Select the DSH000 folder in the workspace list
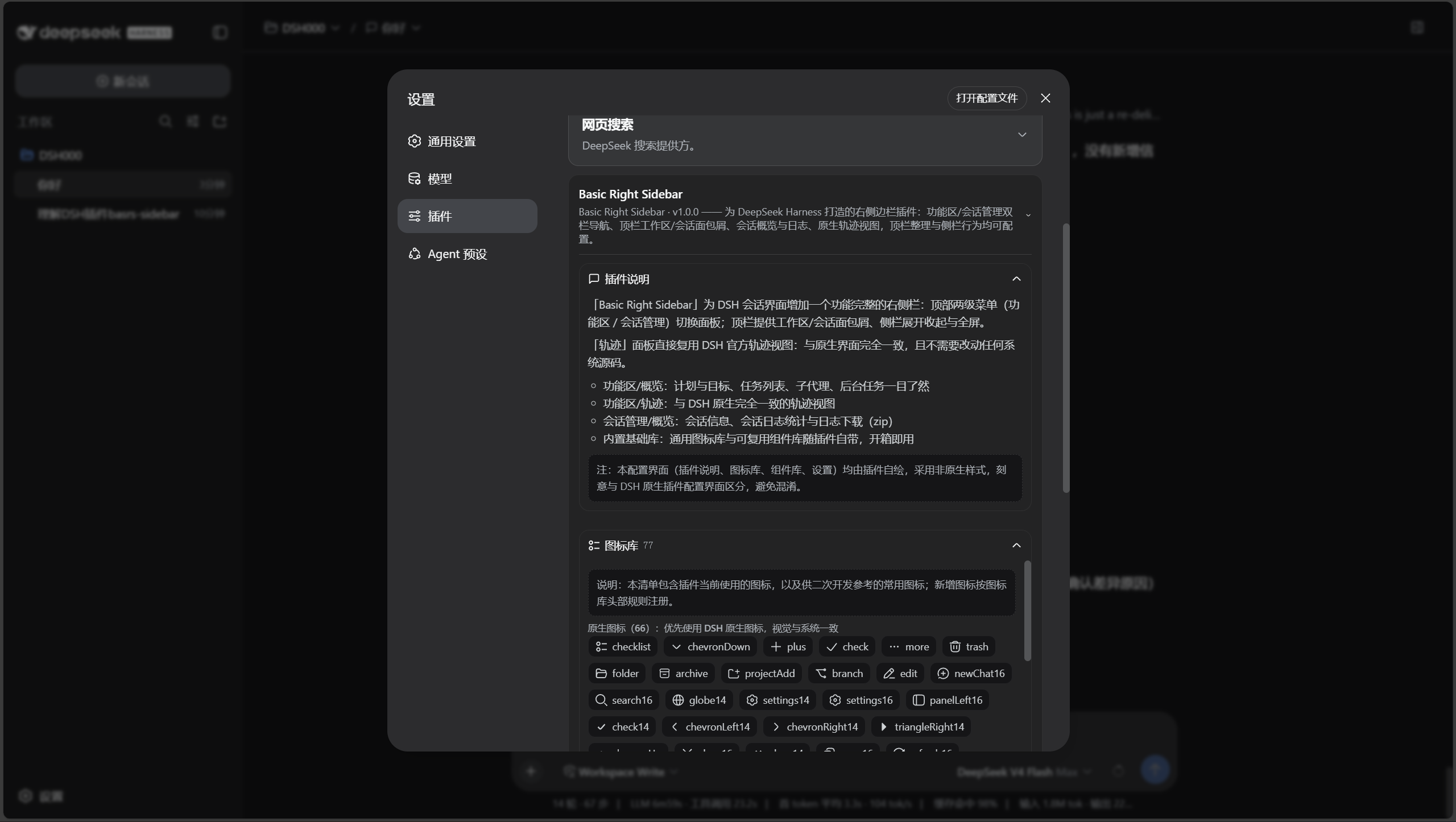The image size is (1456, 822). (123, 155)
